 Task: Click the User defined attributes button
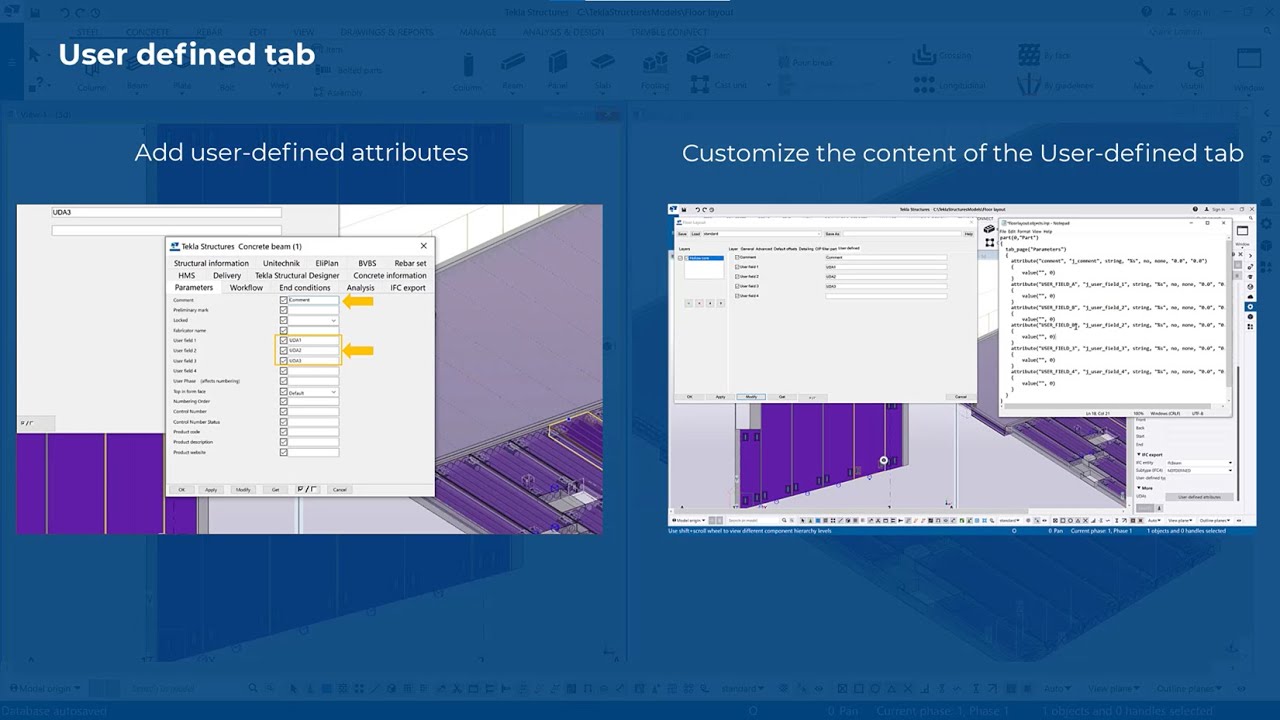point(1198,497)
